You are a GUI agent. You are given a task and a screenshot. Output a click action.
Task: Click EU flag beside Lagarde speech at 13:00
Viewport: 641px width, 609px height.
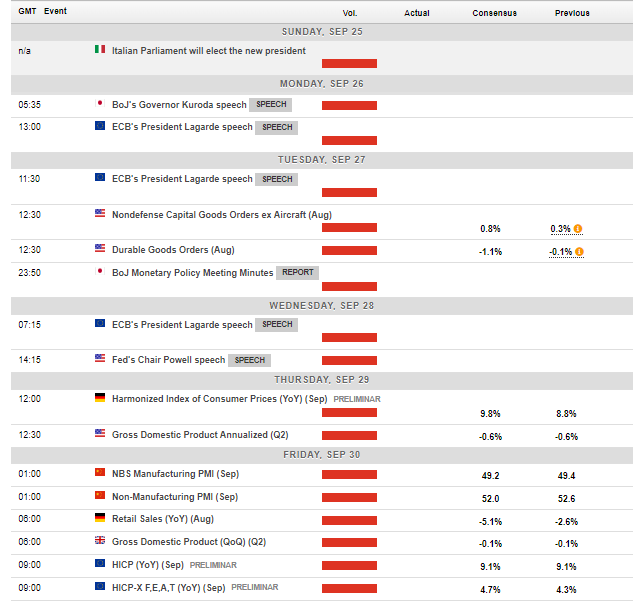click(100, 125)
